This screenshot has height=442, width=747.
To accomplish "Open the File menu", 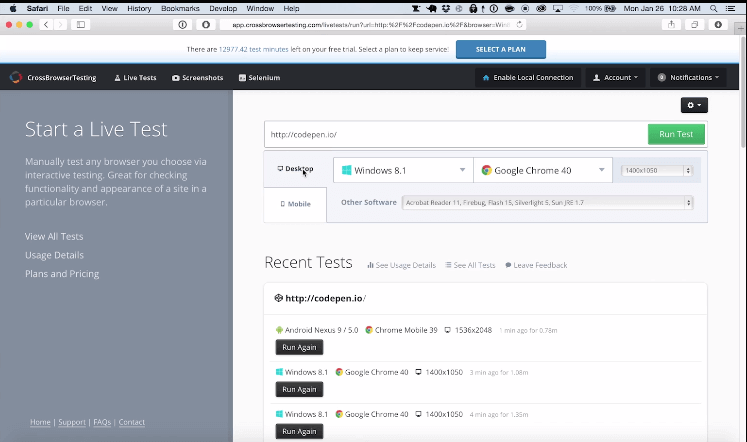I will [x=63, y=9].
